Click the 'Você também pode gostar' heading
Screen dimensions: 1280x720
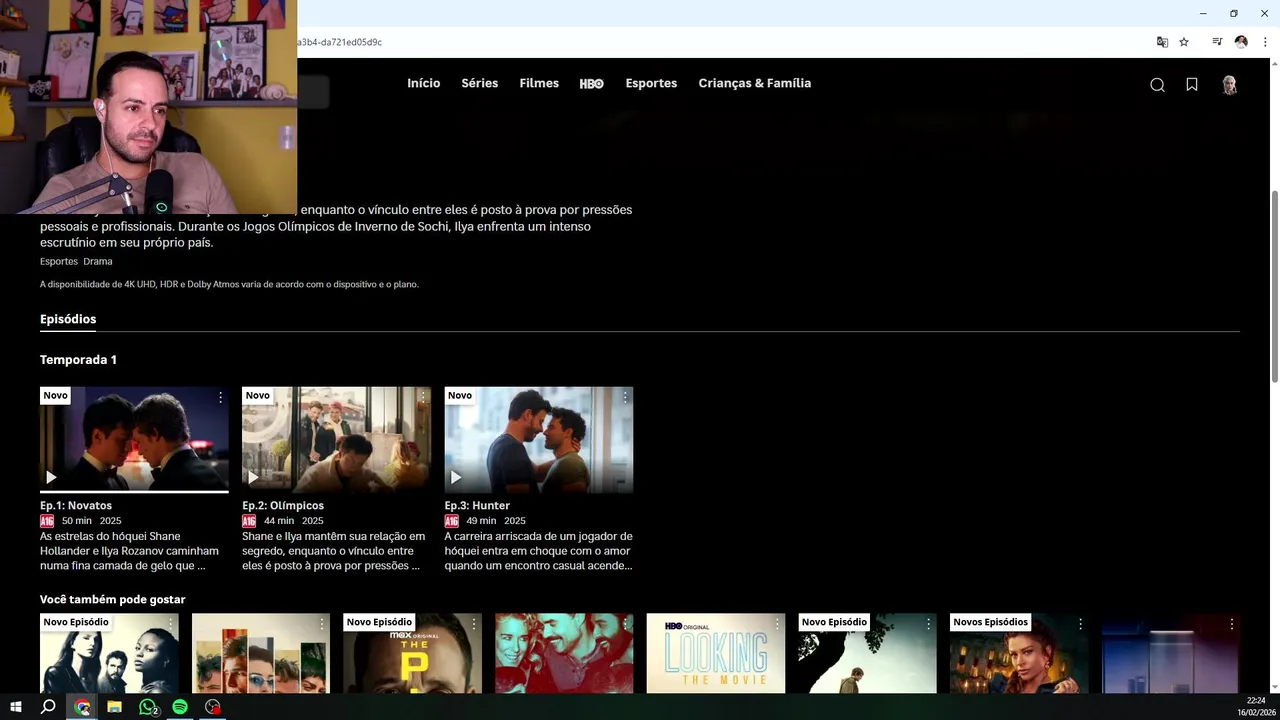pyautogui.click(x=113, y=599)
